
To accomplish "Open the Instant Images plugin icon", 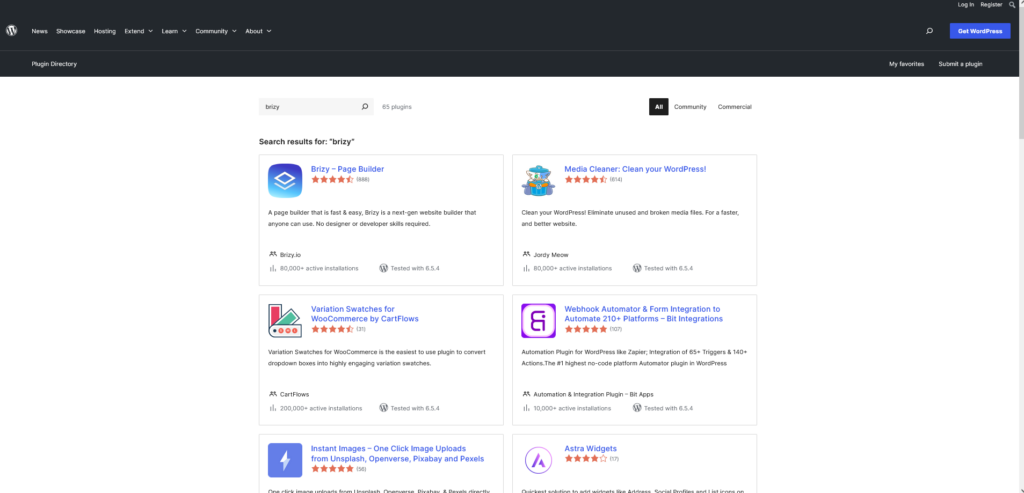I will (x=285, y=460).
